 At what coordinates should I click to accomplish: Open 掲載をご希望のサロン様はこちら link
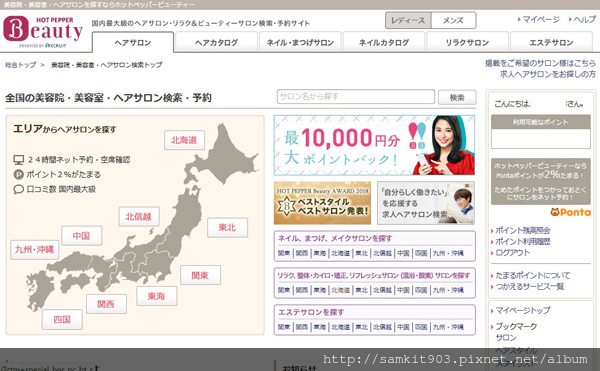(540, 63)
